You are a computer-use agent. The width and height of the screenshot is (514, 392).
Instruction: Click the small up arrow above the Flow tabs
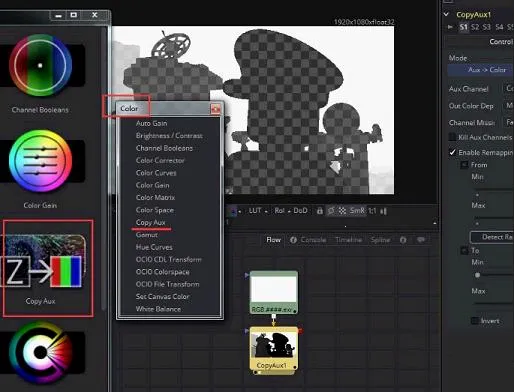pos(435,223)
